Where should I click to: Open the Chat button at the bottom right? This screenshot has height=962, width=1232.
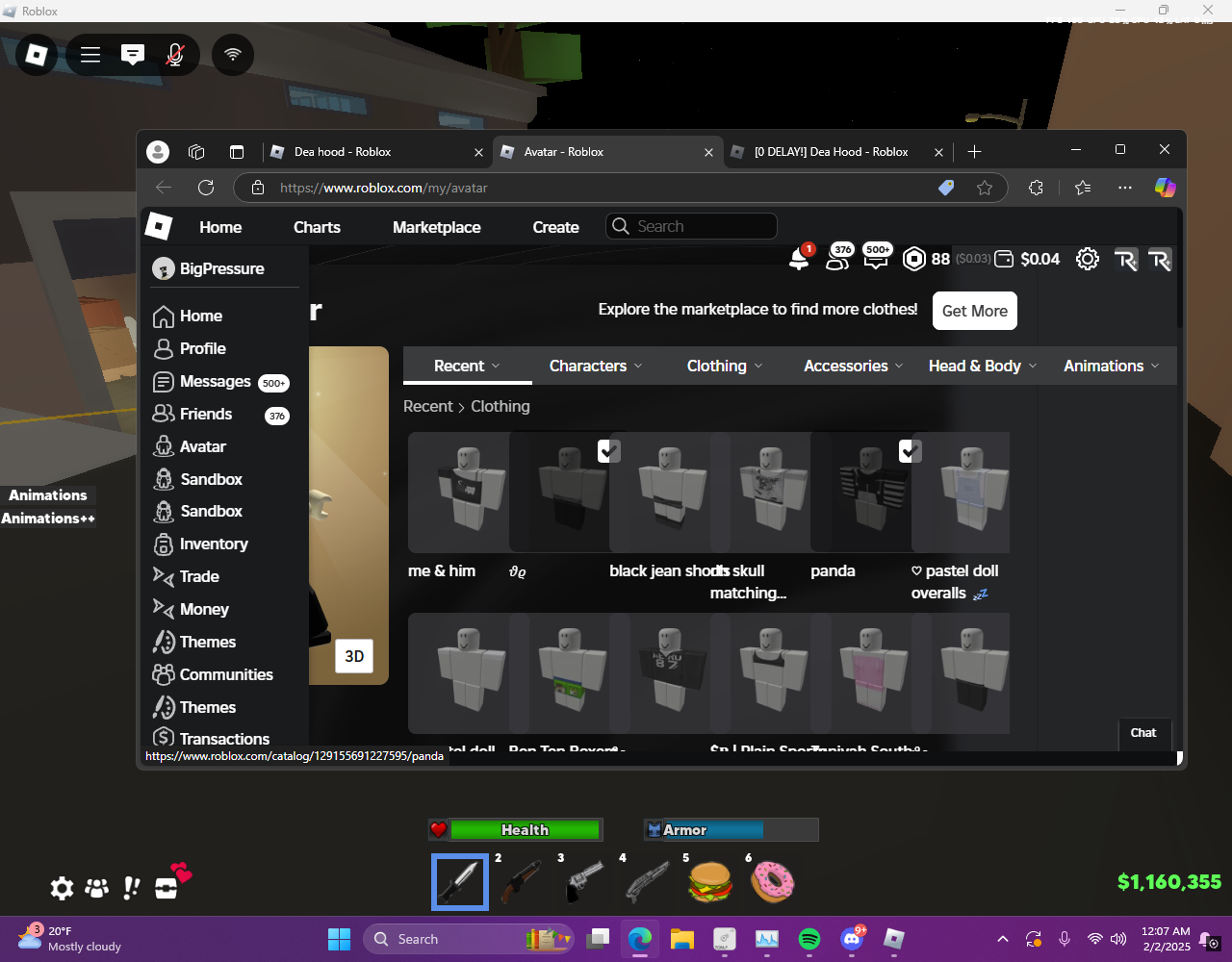point(1143,733)
